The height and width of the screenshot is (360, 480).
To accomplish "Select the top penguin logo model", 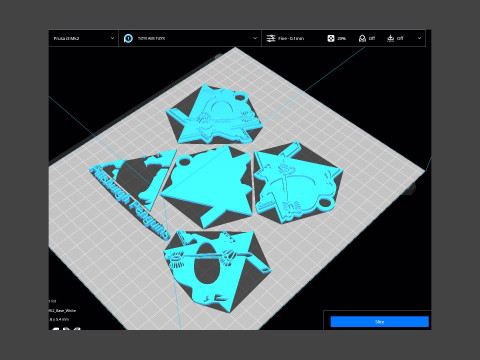I will 215,115.
